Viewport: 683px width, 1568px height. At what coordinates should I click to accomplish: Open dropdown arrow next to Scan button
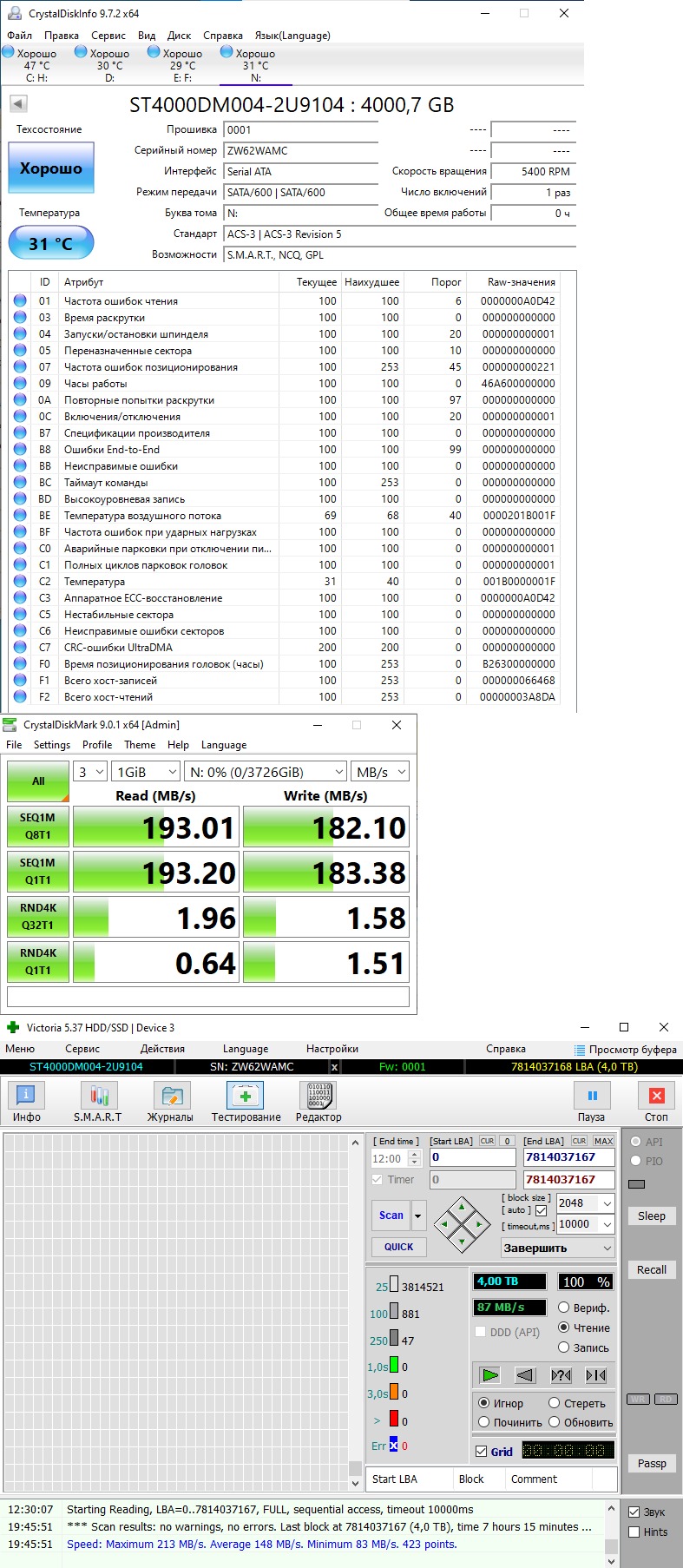(418, 1216)
